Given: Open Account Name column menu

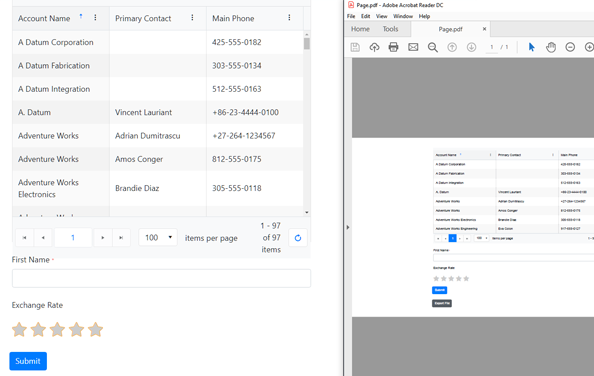Looking at the screenshot, I should (95, 18).
